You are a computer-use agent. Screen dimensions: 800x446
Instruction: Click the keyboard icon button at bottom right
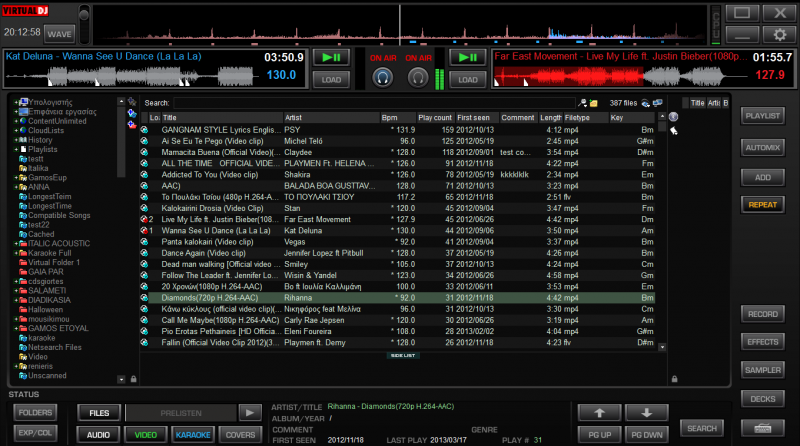coord(763,428)
